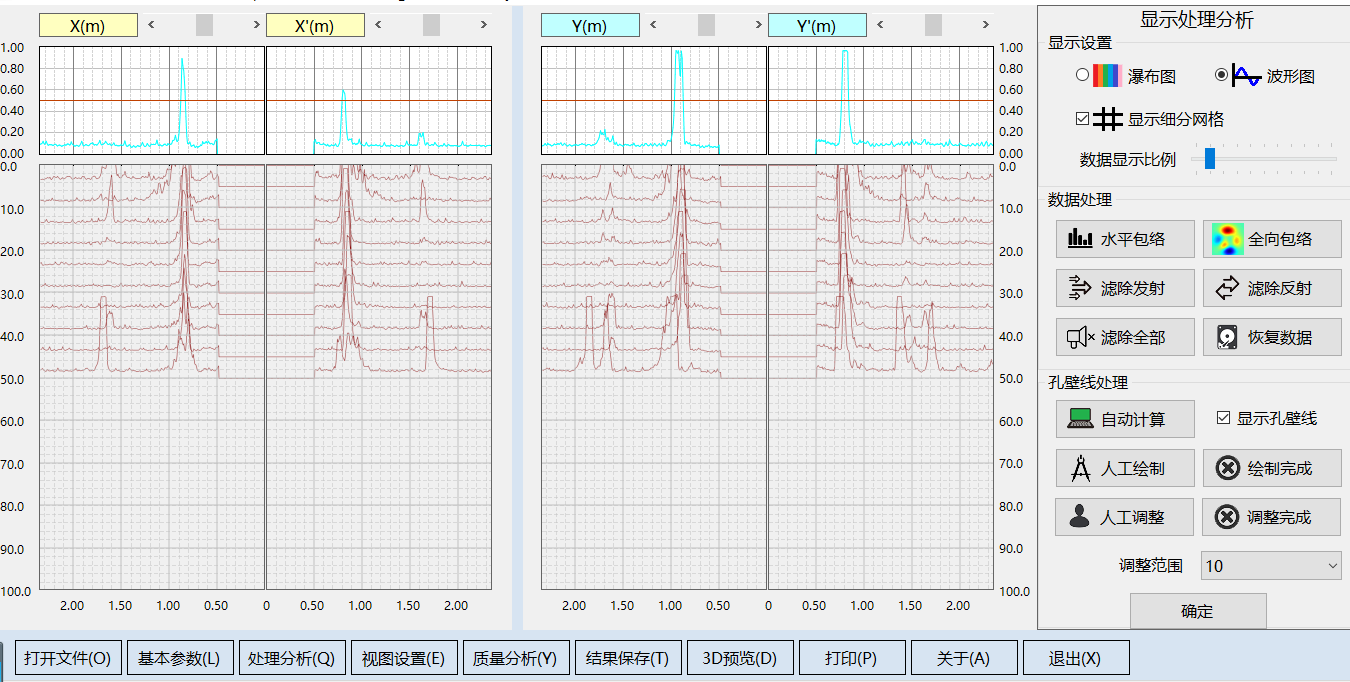Image resolution: width=1350 pixels, height=682 pixels.
Task: Click the 数据处理 section label
Action: pyautogui.click(x=1080, y=200)
